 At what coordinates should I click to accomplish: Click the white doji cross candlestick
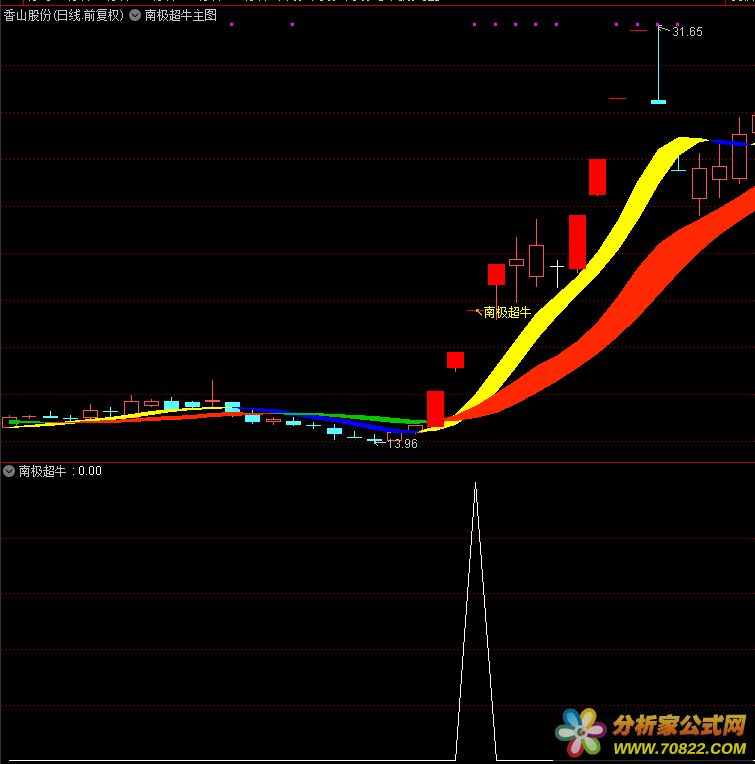point(557,267)
